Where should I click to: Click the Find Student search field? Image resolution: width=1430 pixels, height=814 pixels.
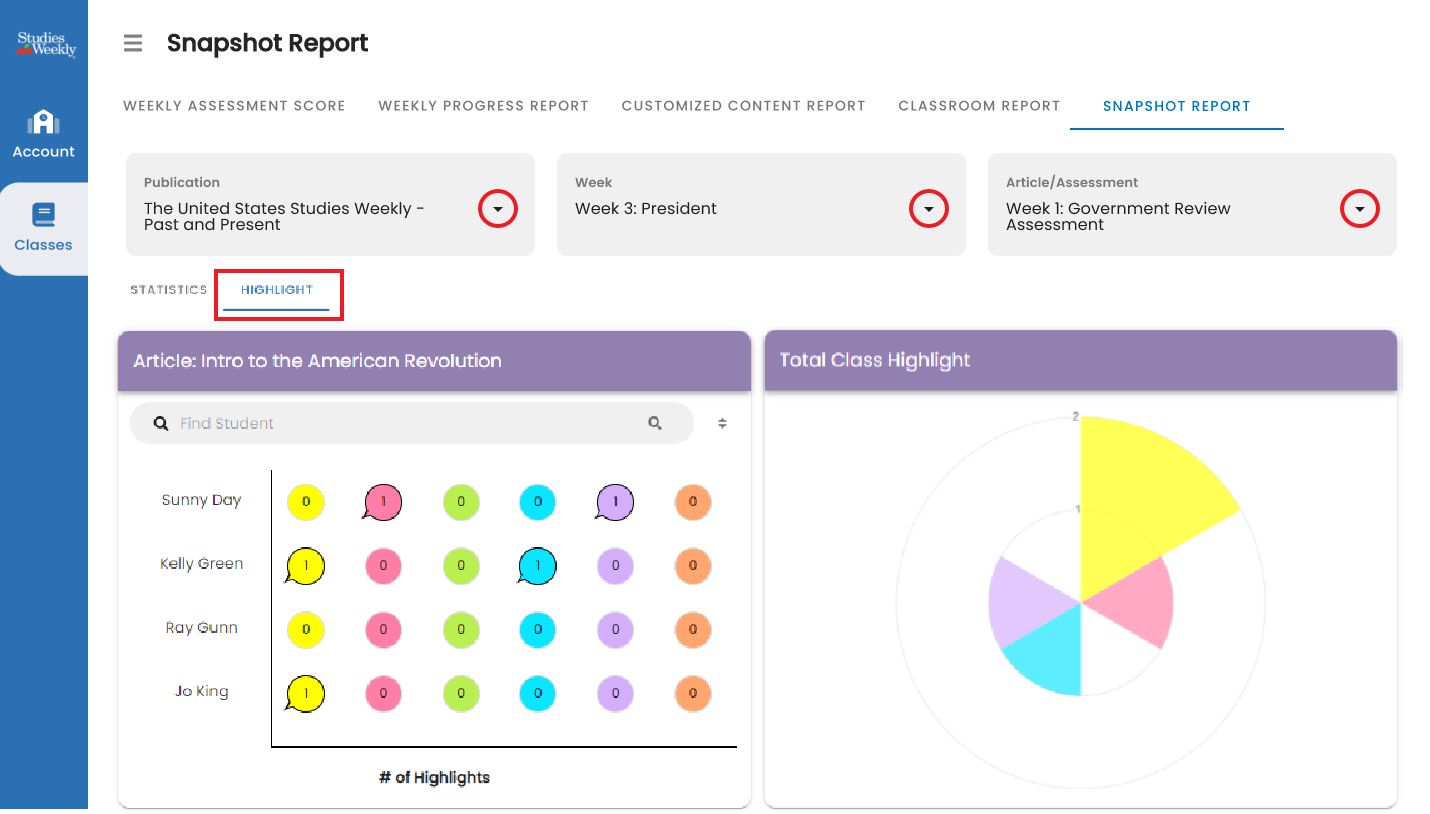[411, 423]
